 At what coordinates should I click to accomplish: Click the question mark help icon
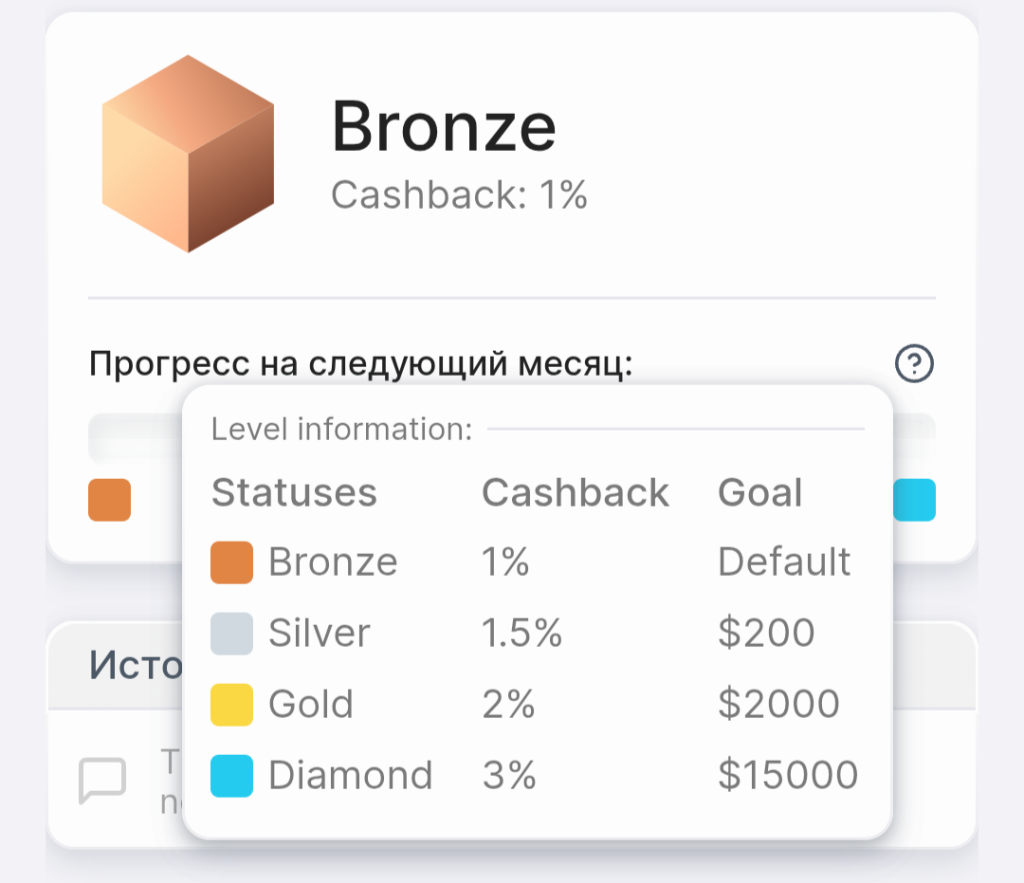tap(914, 363)
